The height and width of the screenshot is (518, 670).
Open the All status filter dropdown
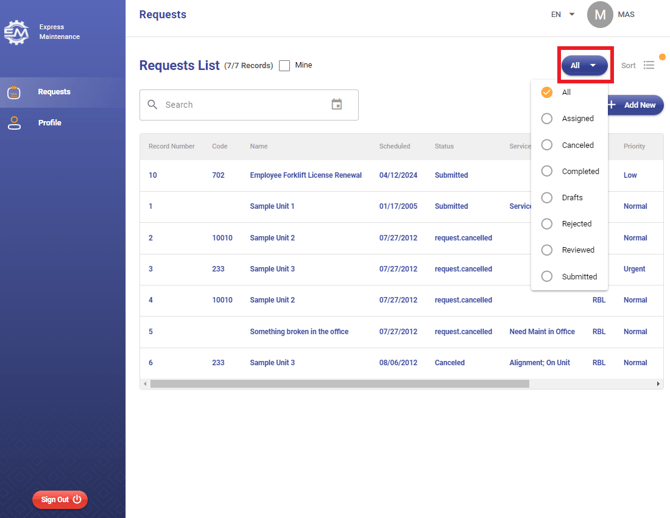(x=584, y=66)
